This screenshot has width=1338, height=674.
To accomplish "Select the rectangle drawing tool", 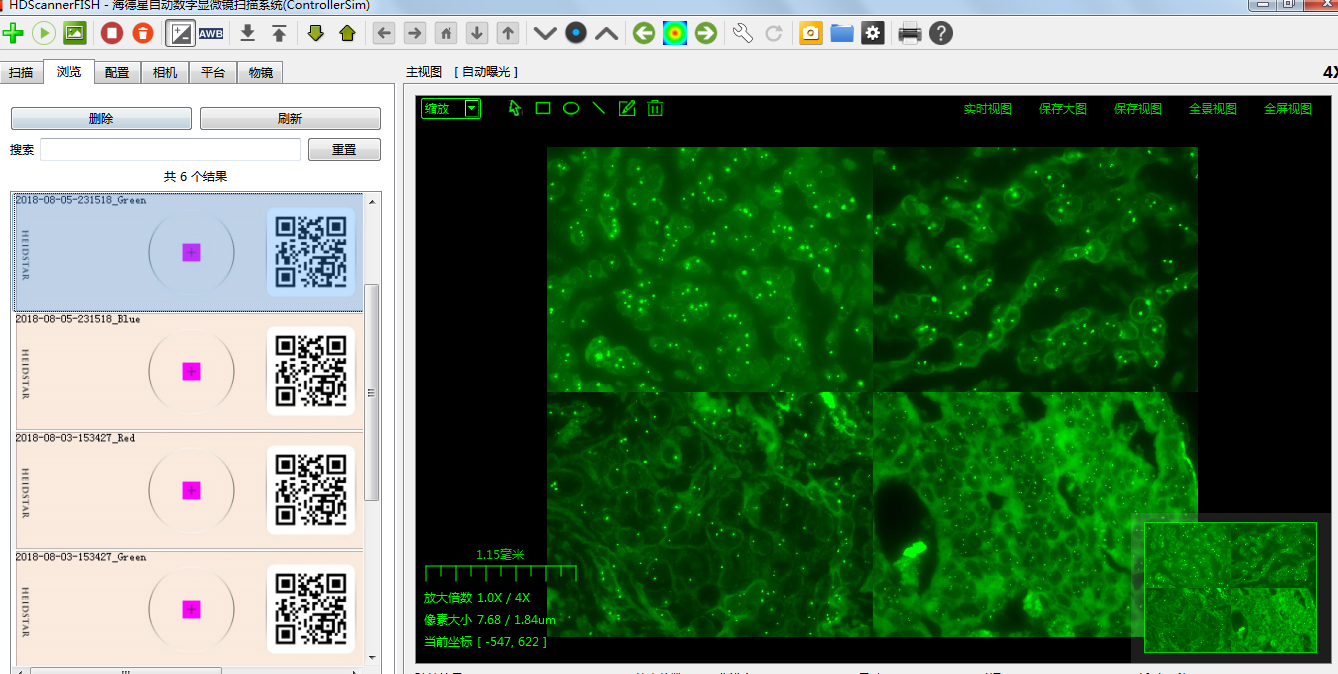I will pyautogui.click(x=543, y=108).
